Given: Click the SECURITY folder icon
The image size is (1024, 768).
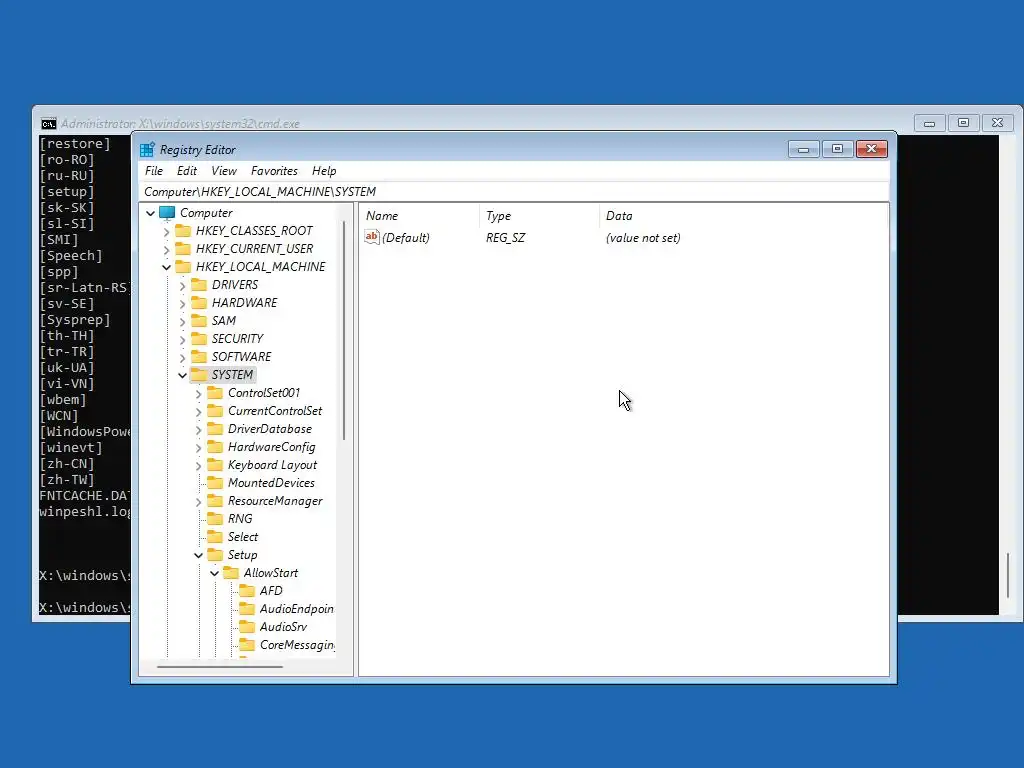Looking at the screenshot, I should pyautogui.click(x=199, y=338).
